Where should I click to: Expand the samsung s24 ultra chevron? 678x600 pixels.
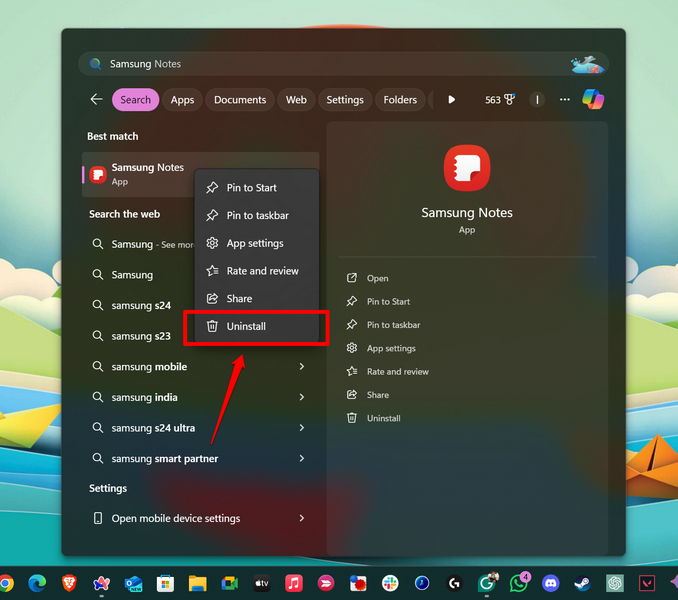302,428
